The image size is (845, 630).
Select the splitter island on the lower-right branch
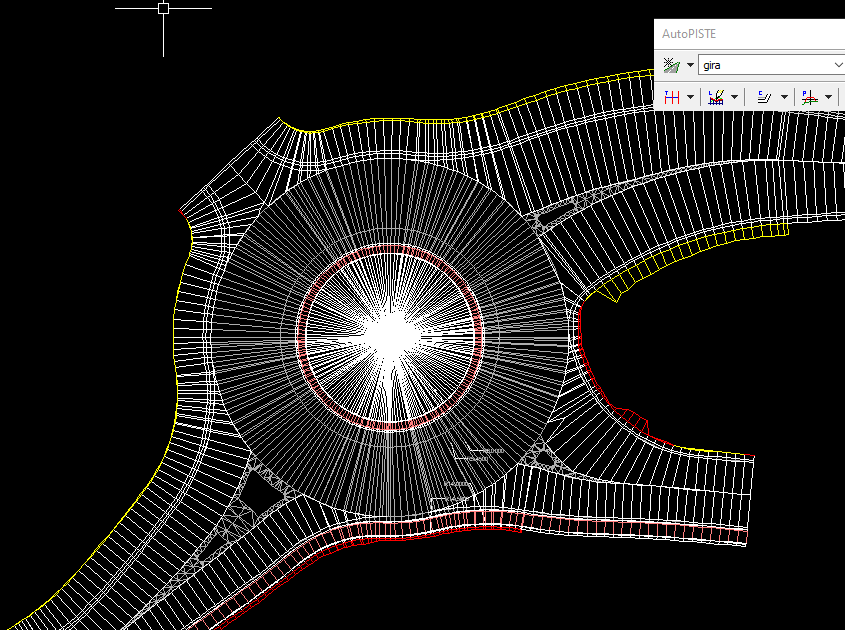pyautogui.click(x=544, y=459)
